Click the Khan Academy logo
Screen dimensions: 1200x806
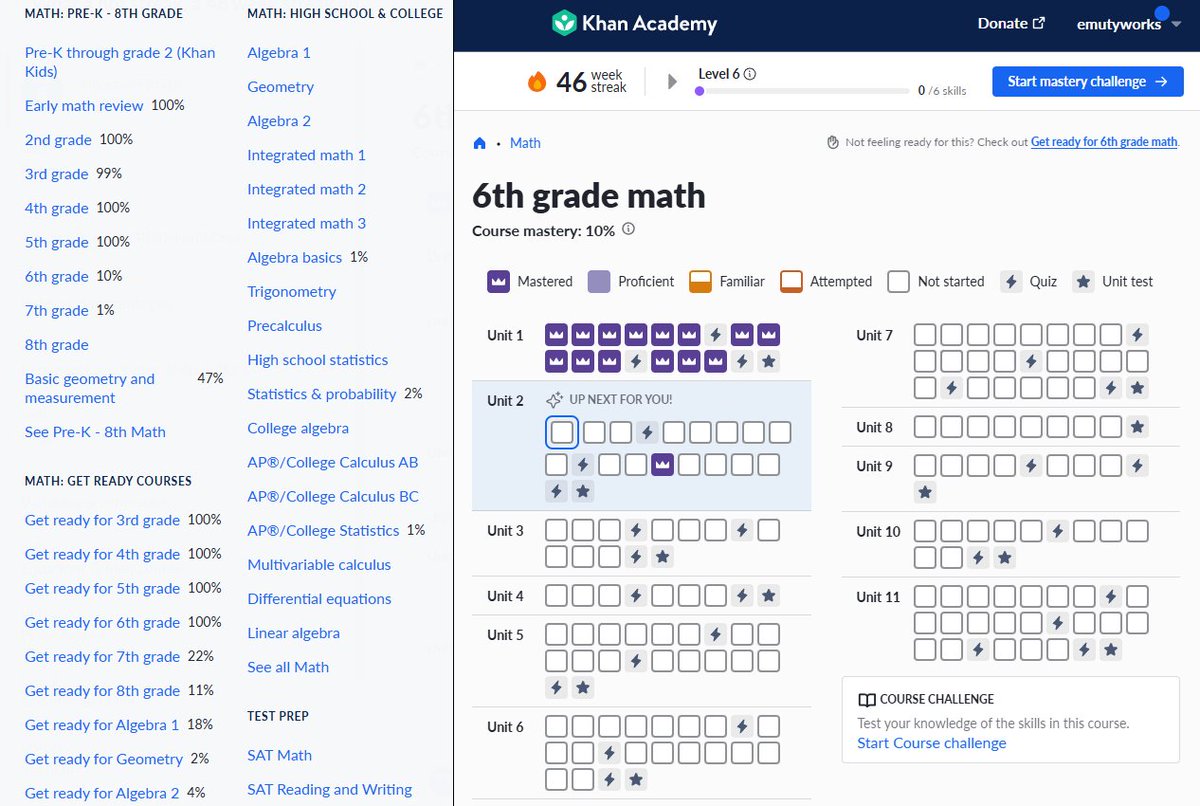(x=634, y=24)
